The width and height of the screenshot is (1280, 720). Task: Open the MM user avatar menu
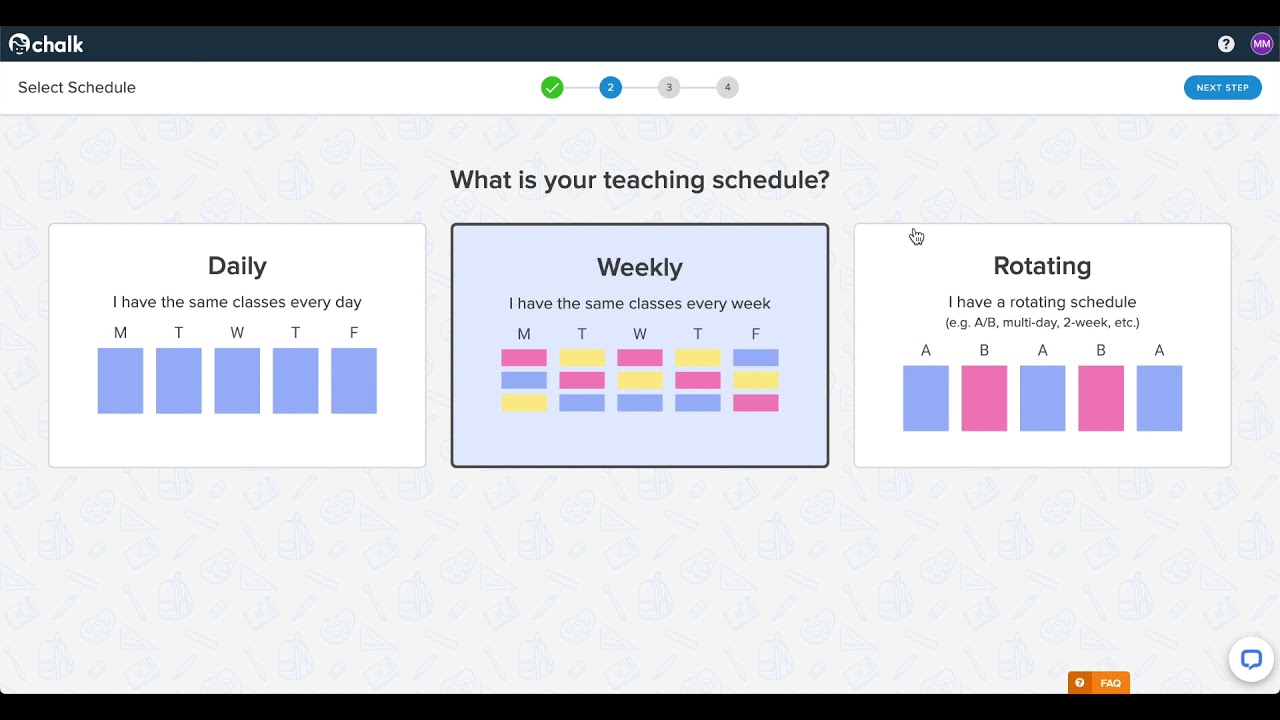(1261, 44)
